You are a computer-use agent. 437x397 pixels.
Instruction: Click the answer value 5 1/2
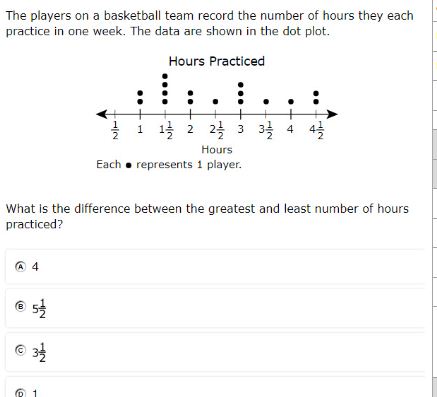click(x=39, y=308)
